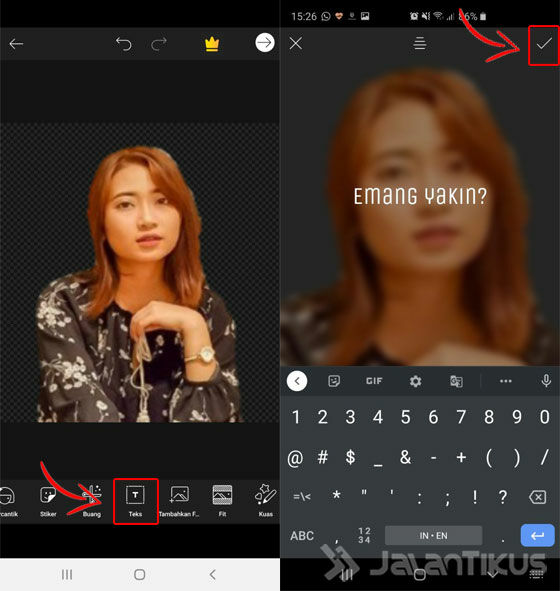Screen dimensions: 560x591
Task: Tap the home button in left navigation bar
Action: click(140, 575)
